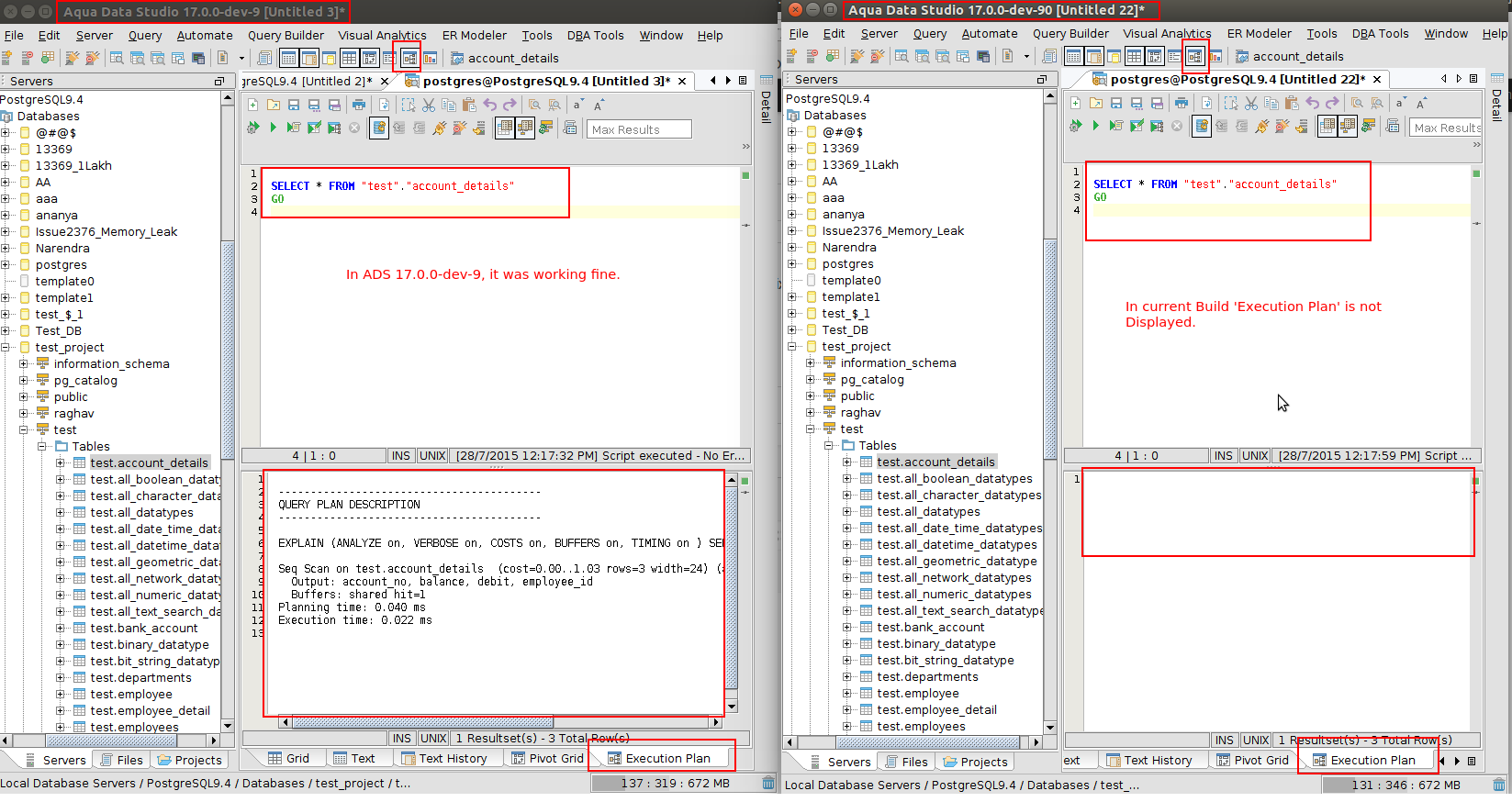Click the account_details object button in left toolbar
Viewport: 1512px width, 802px height.
pyautogui.click(x=504, y=59)
